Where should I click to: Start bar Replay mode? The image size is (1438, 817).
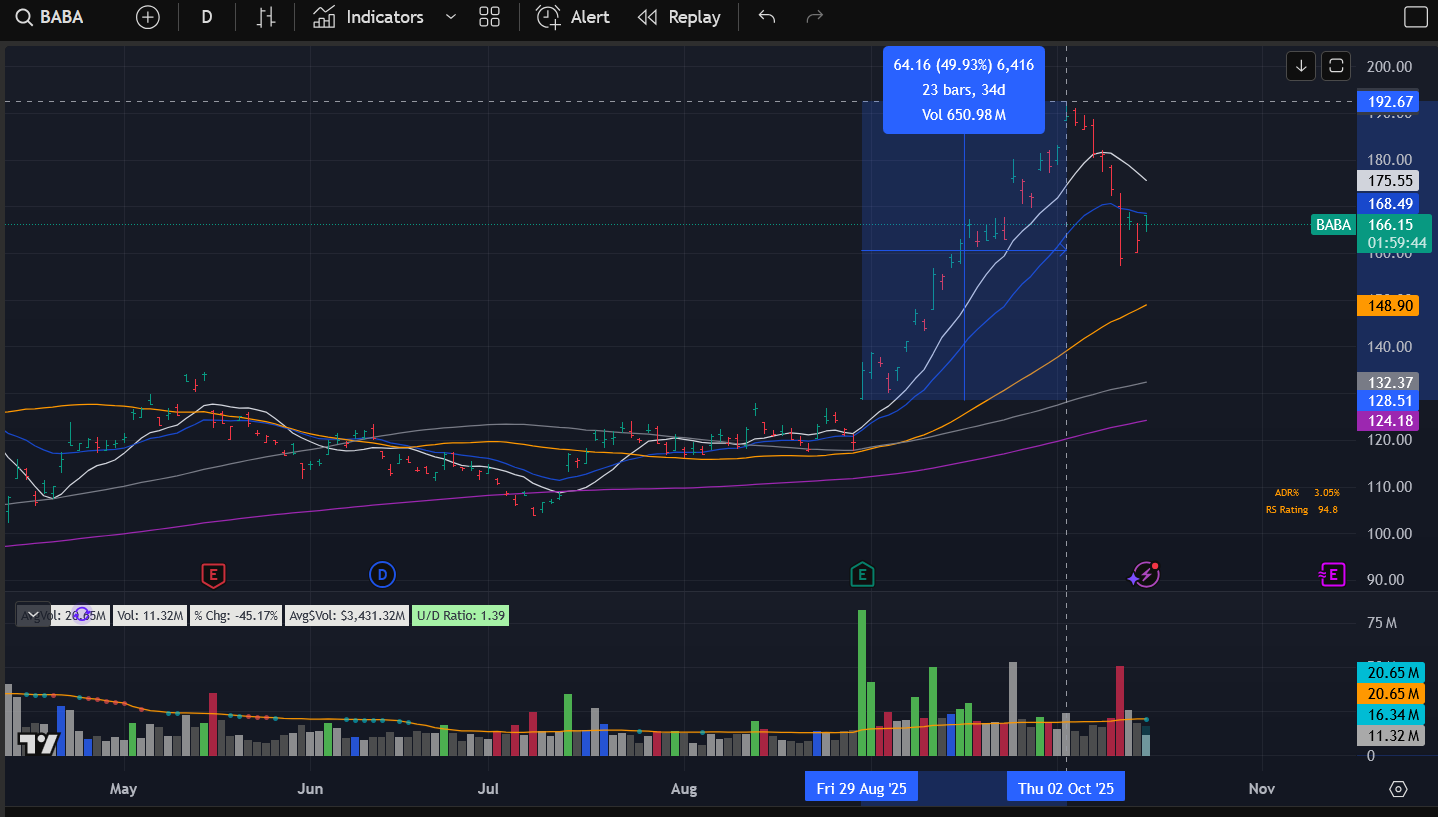click(679, 17)
